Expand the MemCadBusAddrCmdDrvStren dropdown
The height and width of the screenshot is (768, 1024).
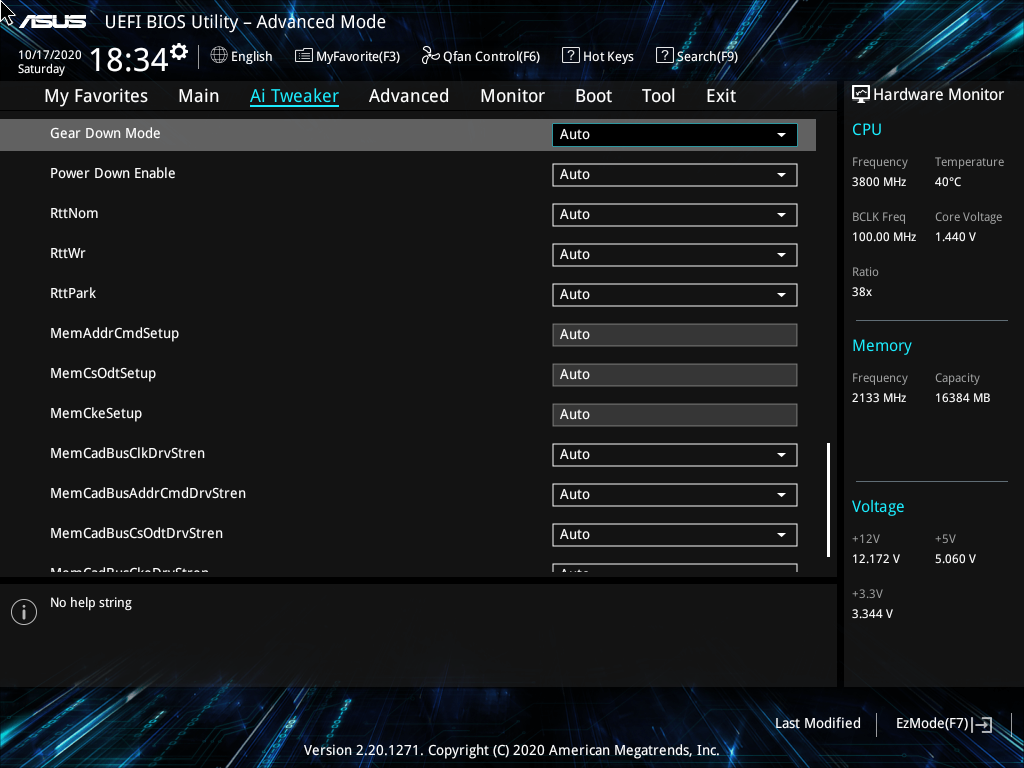[675, 494]
